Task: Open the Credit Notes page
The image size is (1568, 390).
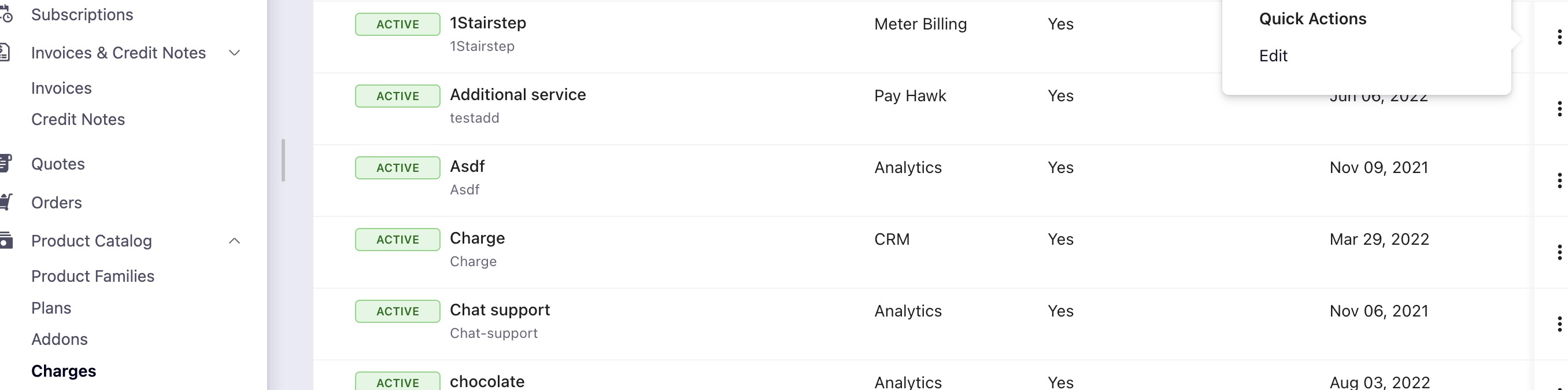Action: pos(78,119)
